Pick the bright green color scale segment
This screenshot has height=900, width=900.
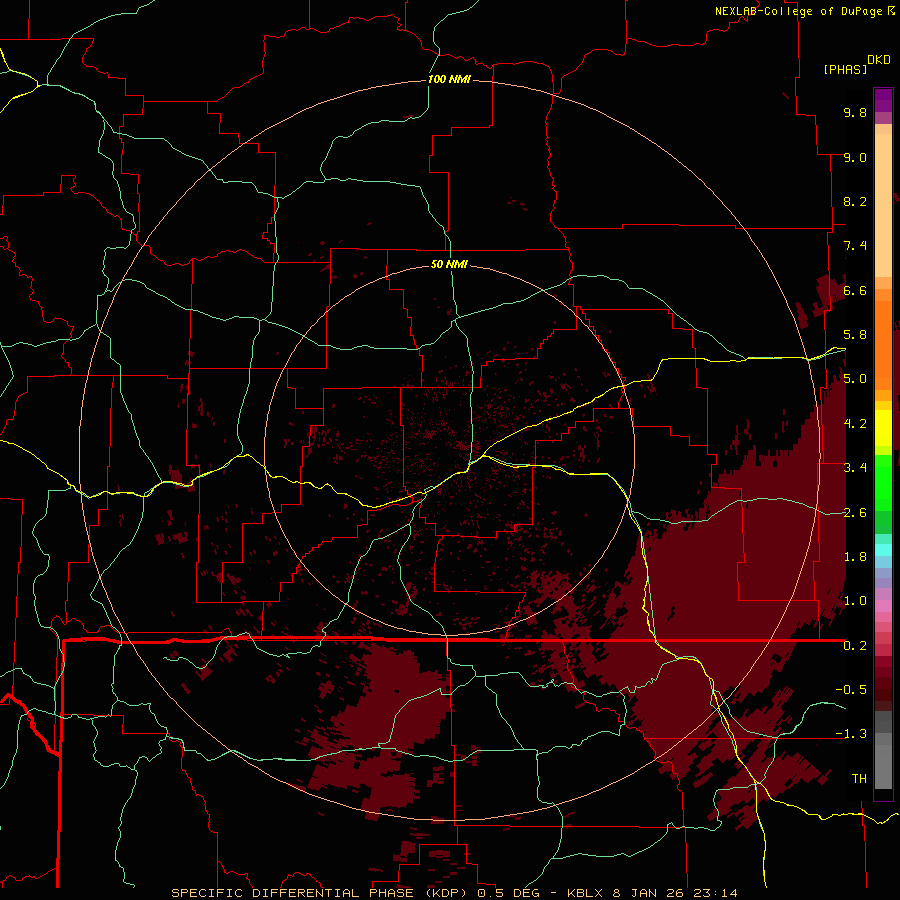coord(883,483)
